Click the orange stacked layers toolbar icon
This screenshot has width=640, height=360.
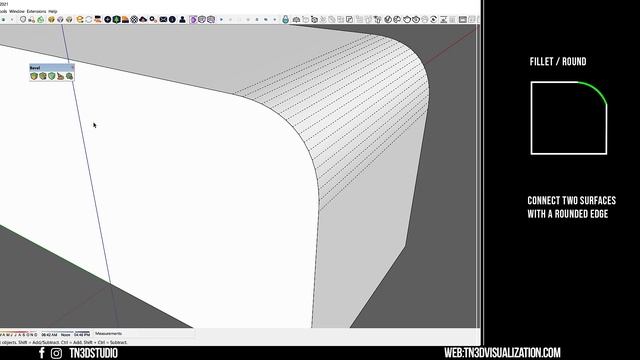tap(125, 19)
